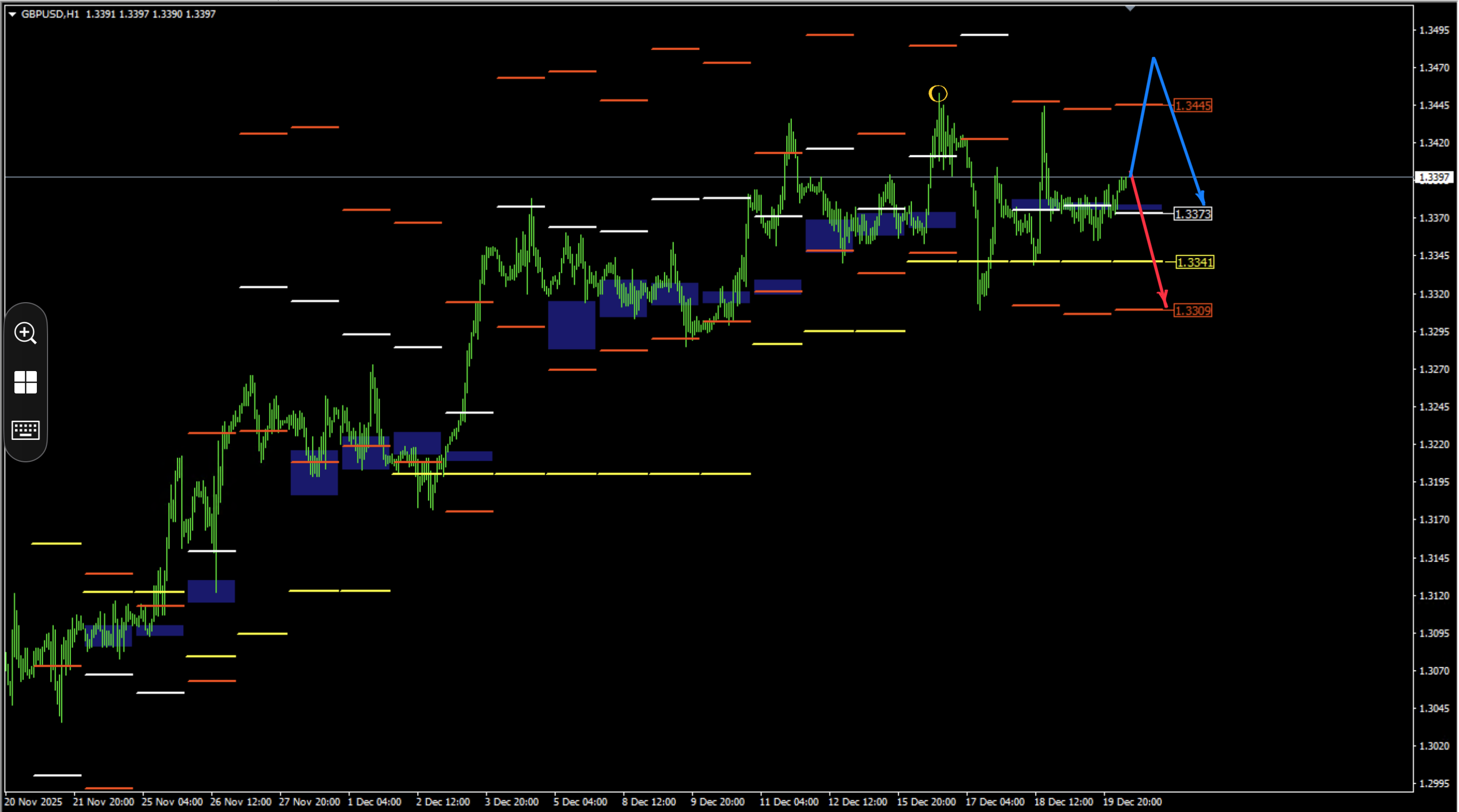Expand the GBPUSD,H1 chart dropdown triangle
1459x812 pixels.
click(12, 14)
